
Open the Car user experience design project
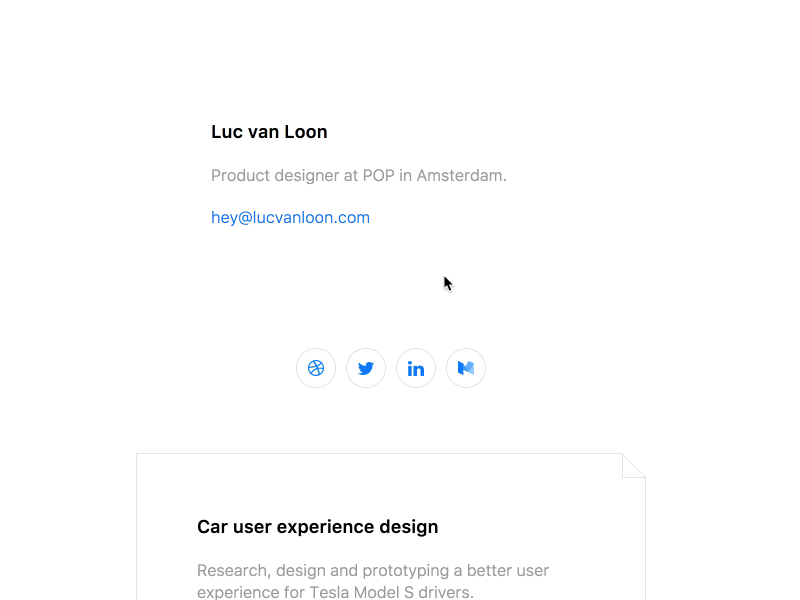390,527
